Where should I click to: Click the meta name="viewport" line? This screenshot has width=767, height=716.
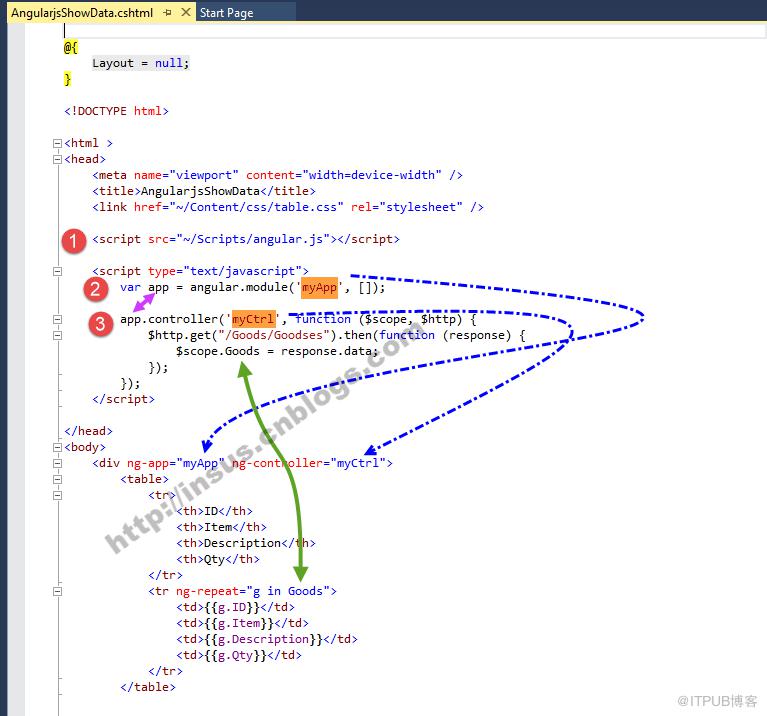(x=277, y=175)
